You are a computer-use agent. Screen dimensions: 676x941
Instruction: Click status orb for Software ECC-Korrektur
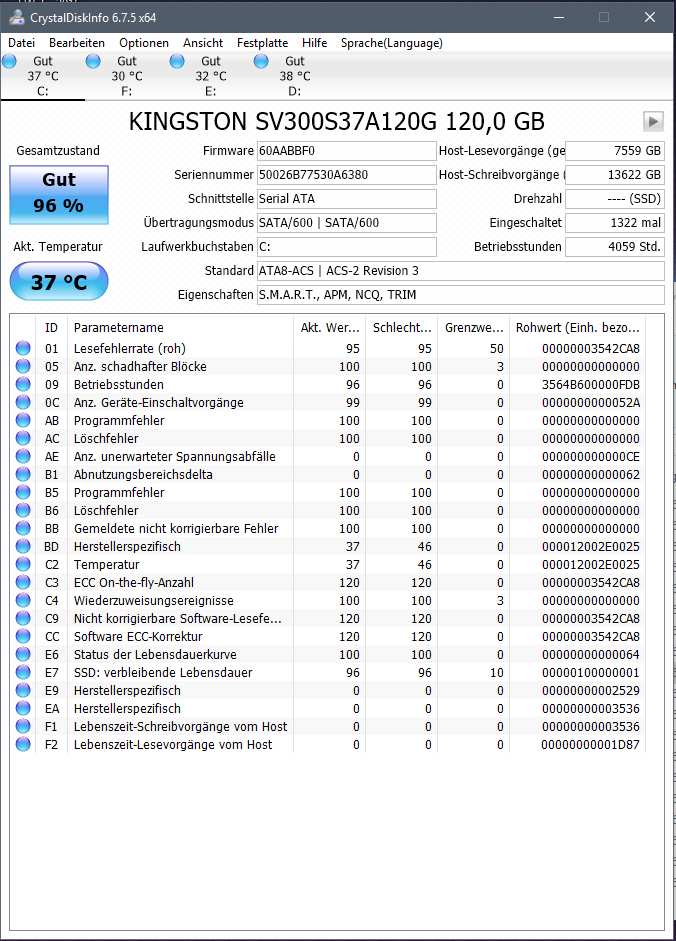click(x=23, y=636)
